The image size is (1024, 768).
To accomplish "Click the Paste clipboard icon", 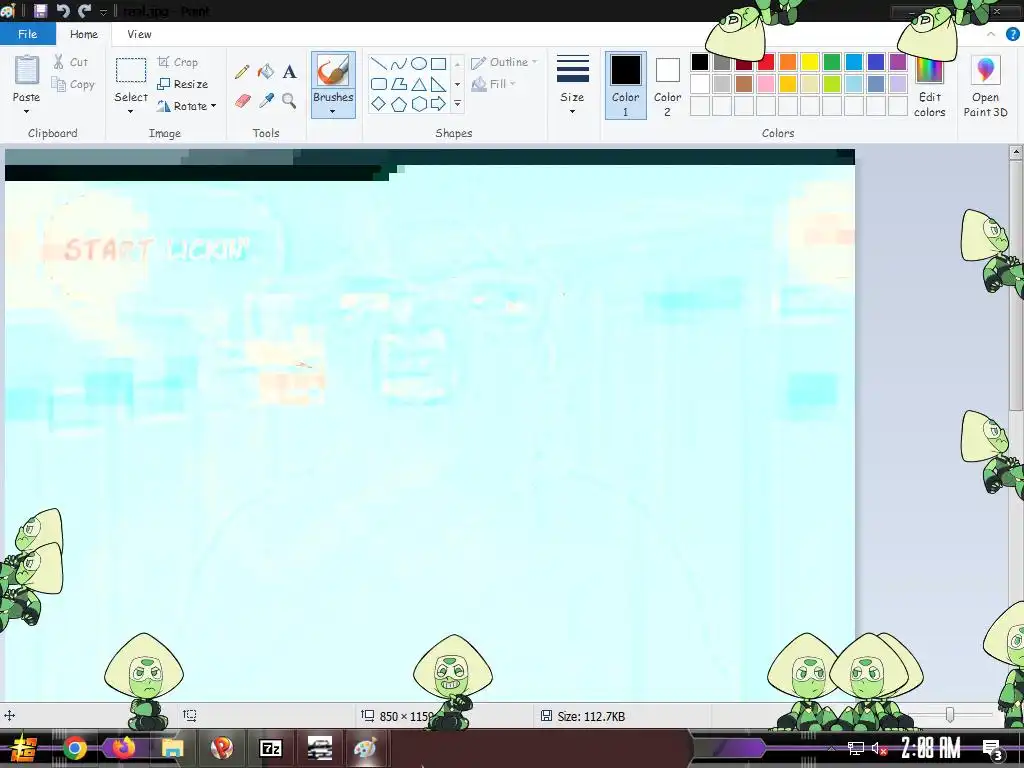I will pos(27,70).
